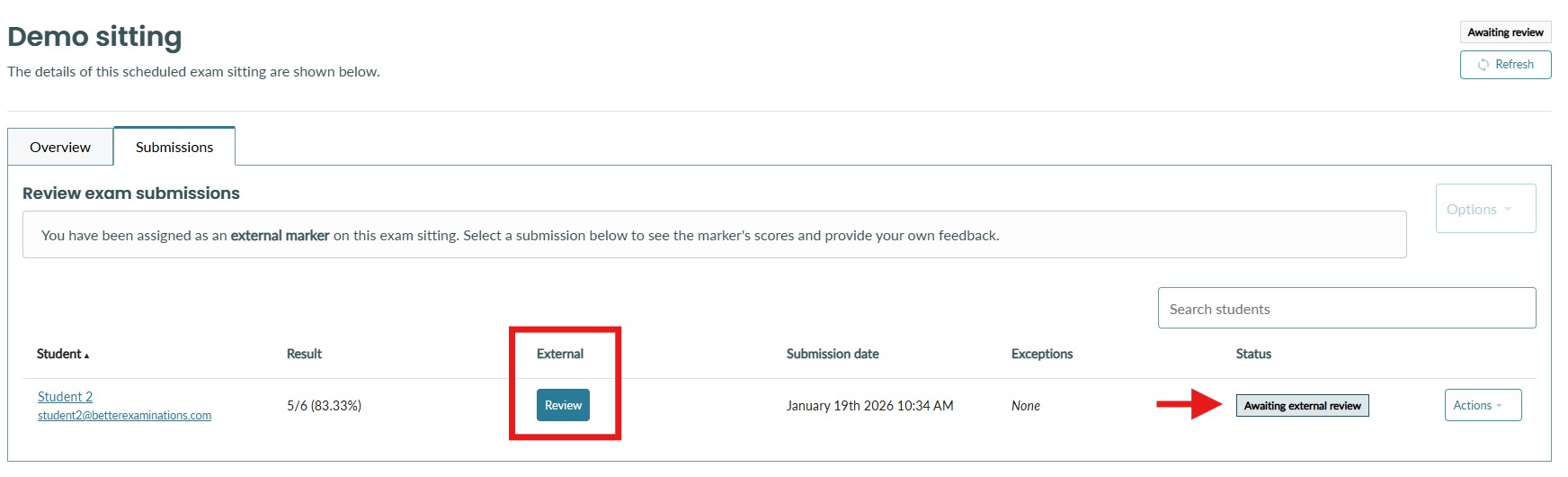Focus the Search students field
Screen dimensions: 1568x477
1346,309
